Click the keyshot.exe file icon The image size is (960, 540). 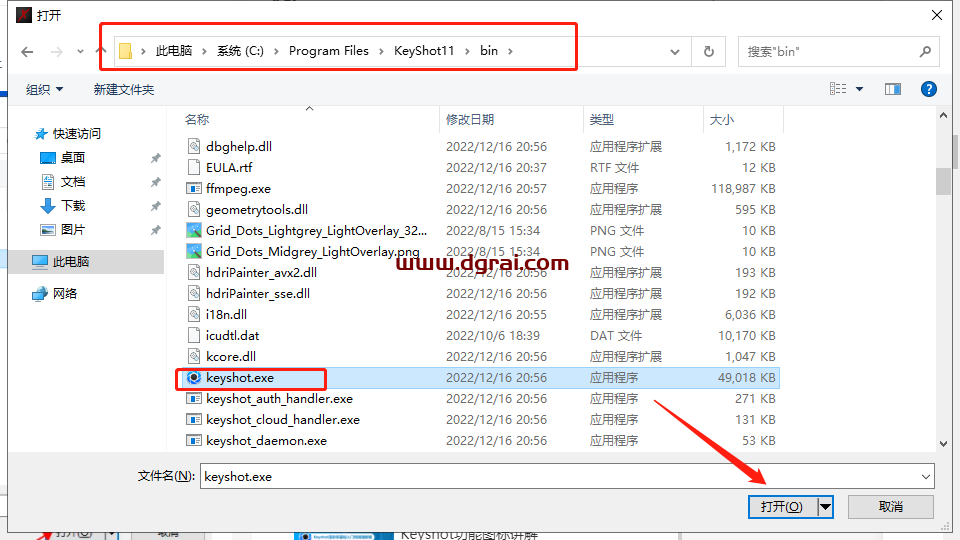click(195, 378)
